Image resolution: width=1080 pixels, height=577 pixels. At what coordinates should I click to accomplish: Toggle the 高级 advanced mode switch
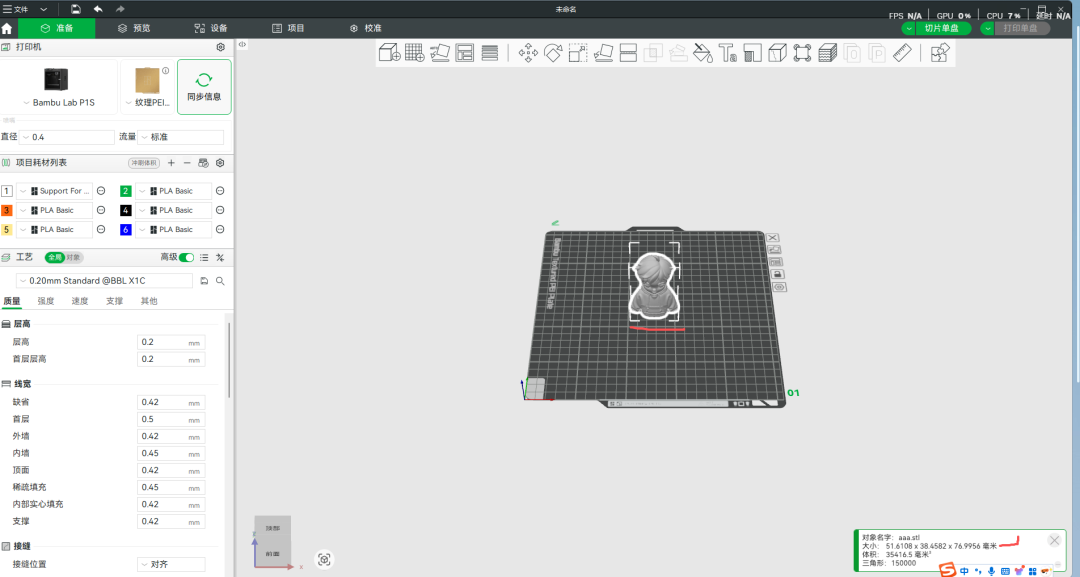point(186,258)
